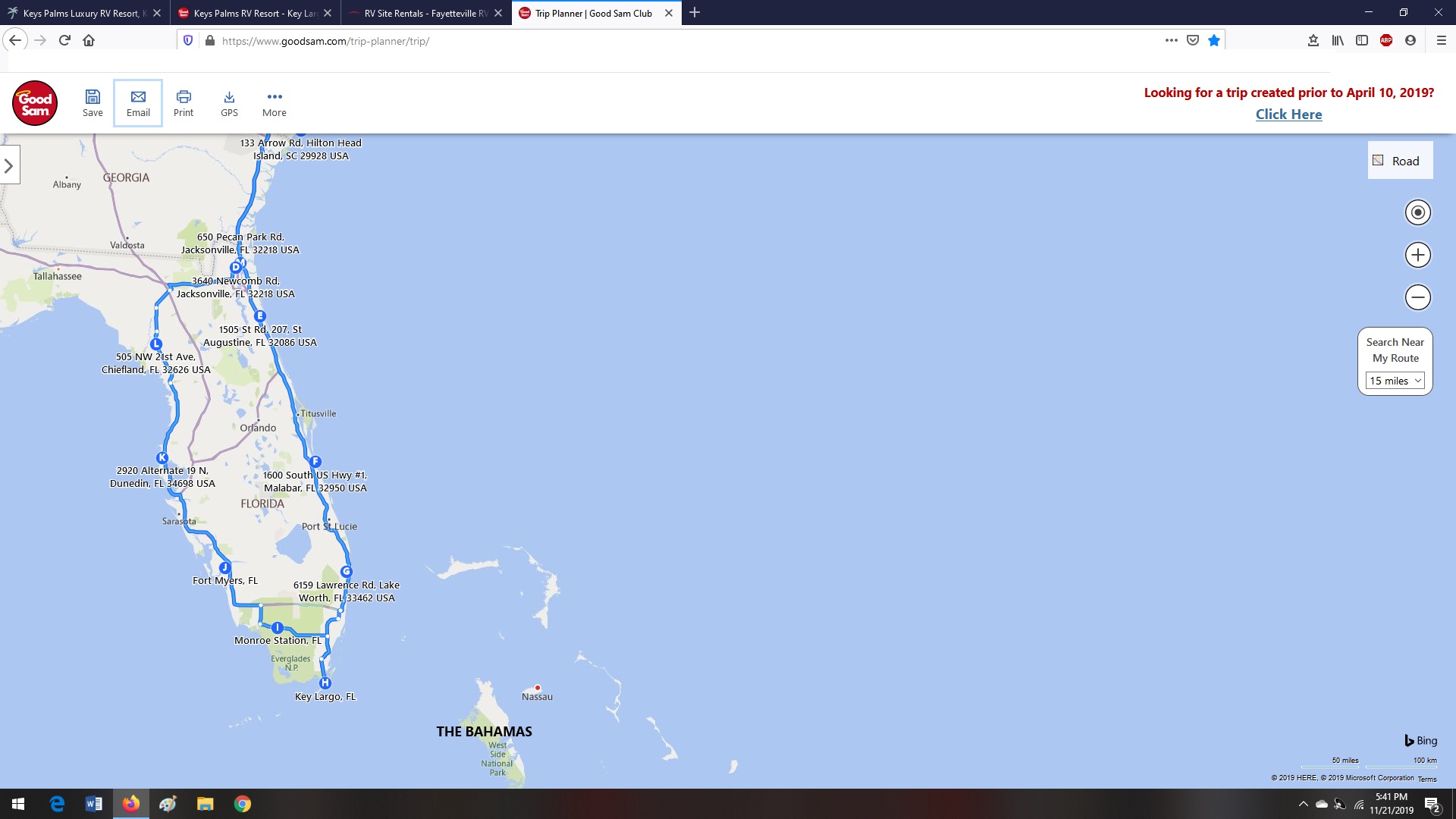This screenshot has height=819, width=1456.
Task: Select waypoint D in Jacksonville
Action: pyautogui.click(x=236, y=267)
